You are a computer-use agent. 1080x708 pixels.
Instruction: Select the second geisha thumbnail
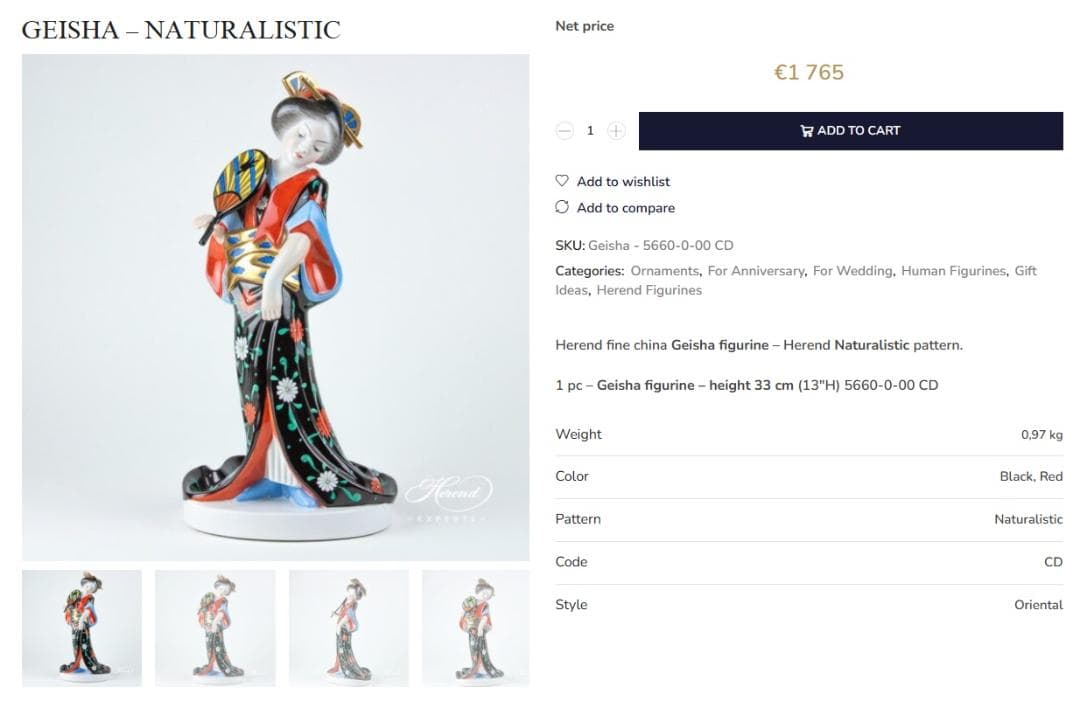pyautogui.click(x=215, y=628)
